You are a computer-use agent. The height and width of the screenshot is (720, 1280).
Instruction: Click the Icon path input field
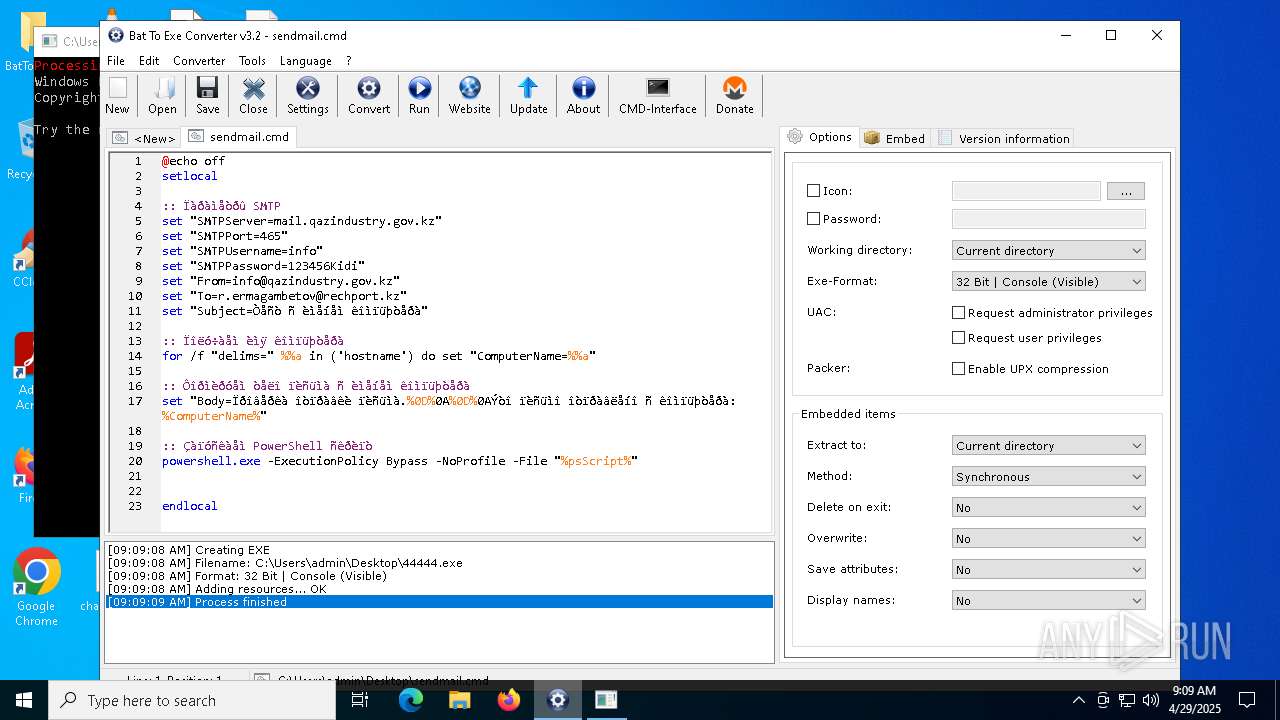point(1026,191)
